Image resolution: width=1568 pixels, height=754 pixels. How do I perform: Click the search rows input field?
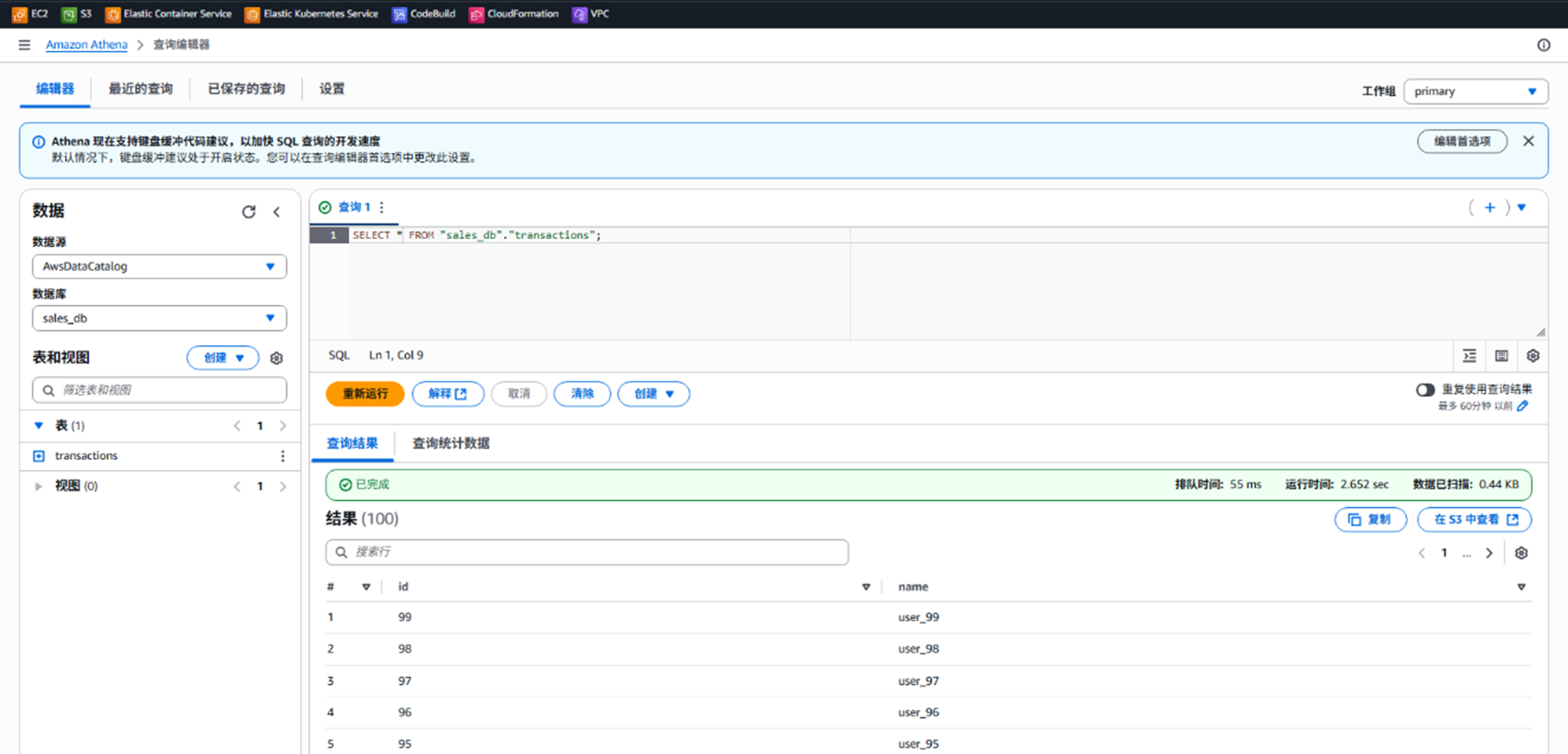point(587,552)
